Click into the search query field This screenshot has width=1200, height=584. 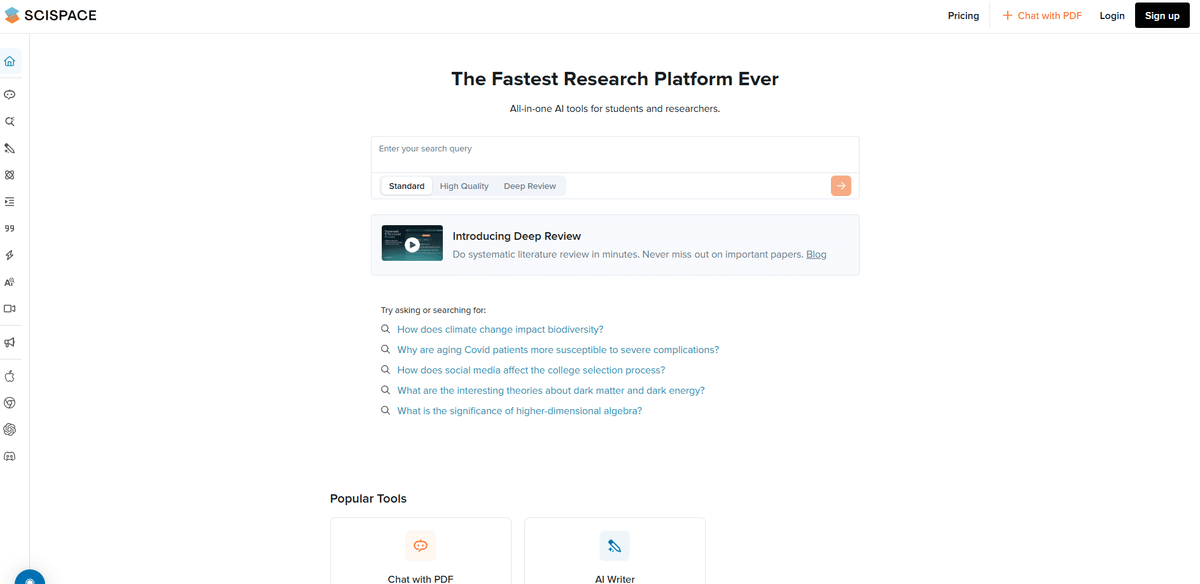tap(614, 150)
